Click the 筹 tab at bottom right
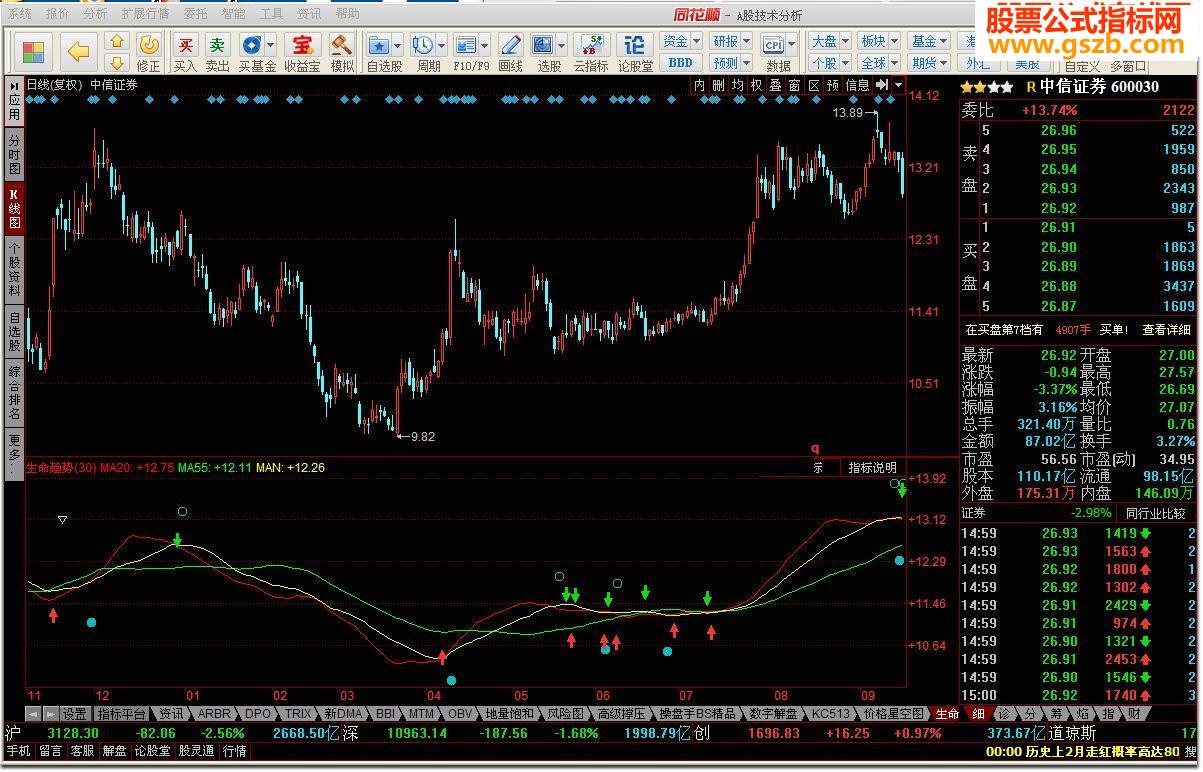This screenshot has width=1203, height=772. [1056, 714]
